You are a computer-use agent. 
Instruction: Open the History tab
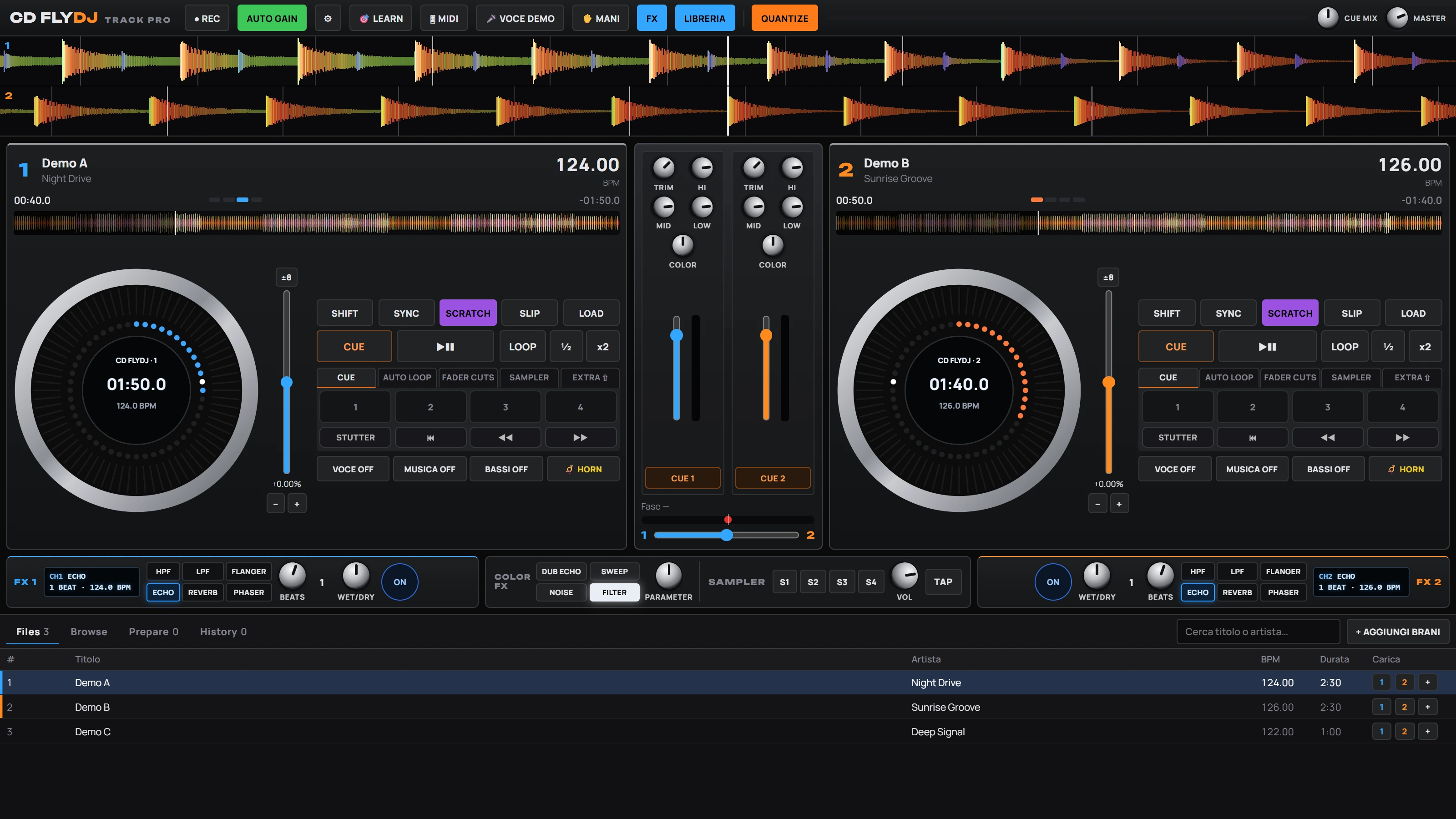[x=223, y=632]
